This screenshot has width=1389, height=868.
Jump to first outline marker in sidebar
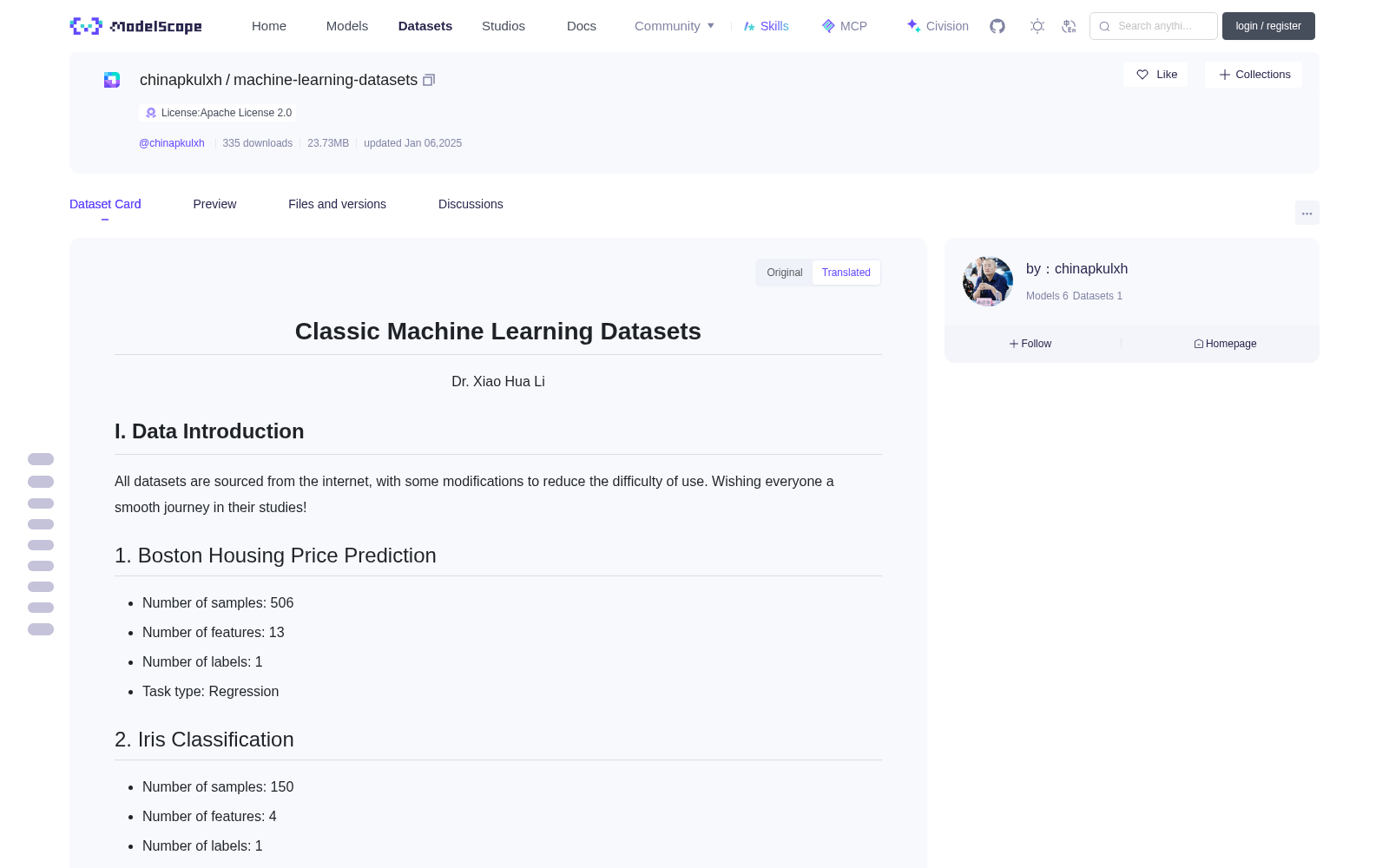(x=41, y=459)
